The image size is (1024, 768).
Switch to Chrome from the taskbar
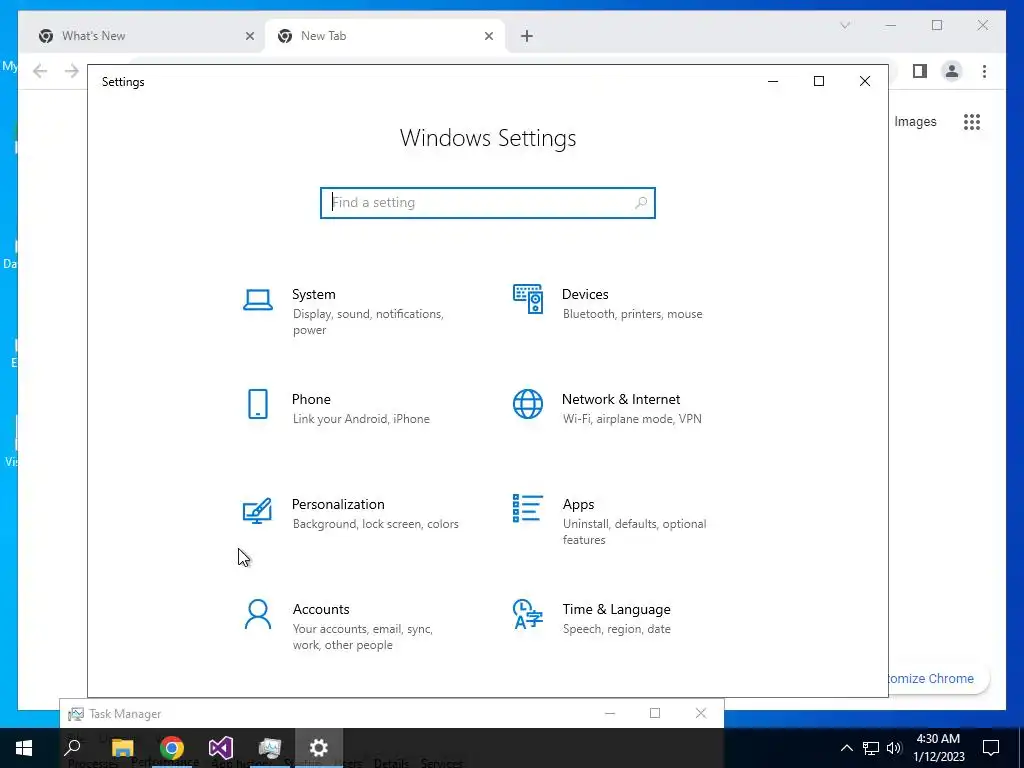[172, 748]
